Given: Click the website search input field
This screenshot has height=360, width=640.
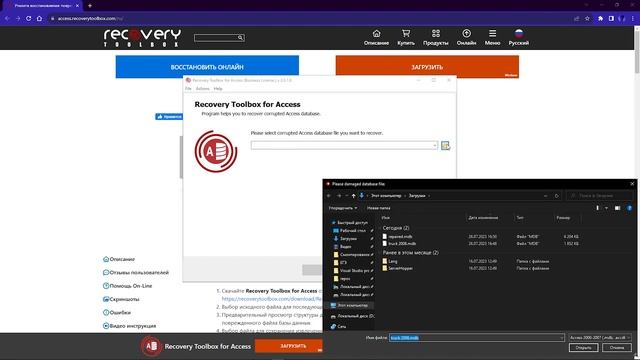Looking at the screenshot, I should click(x=216, y=38).
